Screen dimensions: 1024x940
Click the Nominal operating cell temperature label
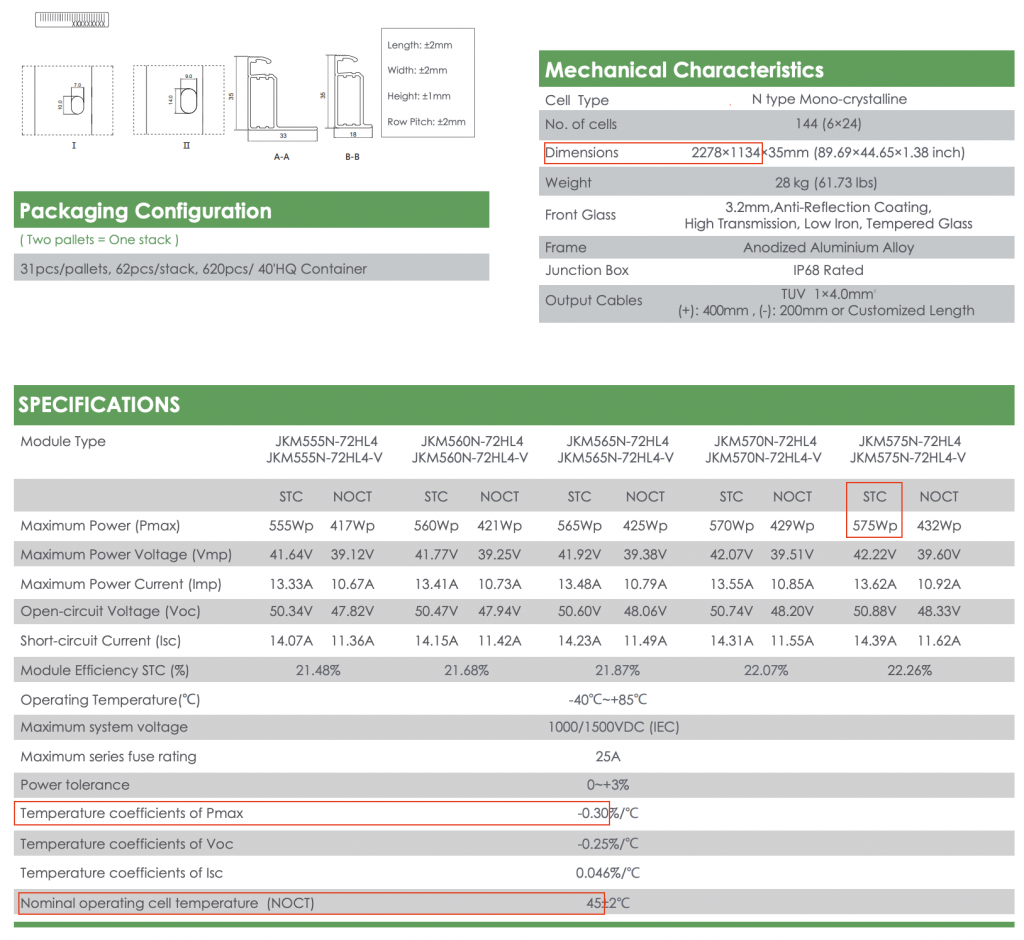[167, 903]
